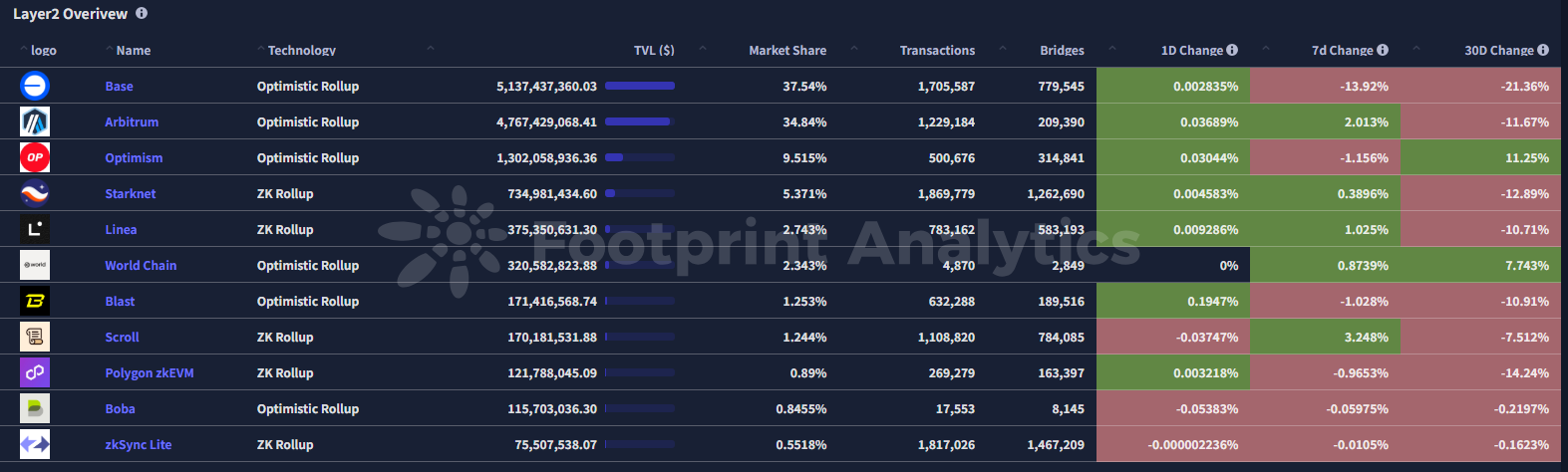This screenshot has height=472, width=1568.
Task: Sort table by Market Share column
Action: click(x=787, y=50)
